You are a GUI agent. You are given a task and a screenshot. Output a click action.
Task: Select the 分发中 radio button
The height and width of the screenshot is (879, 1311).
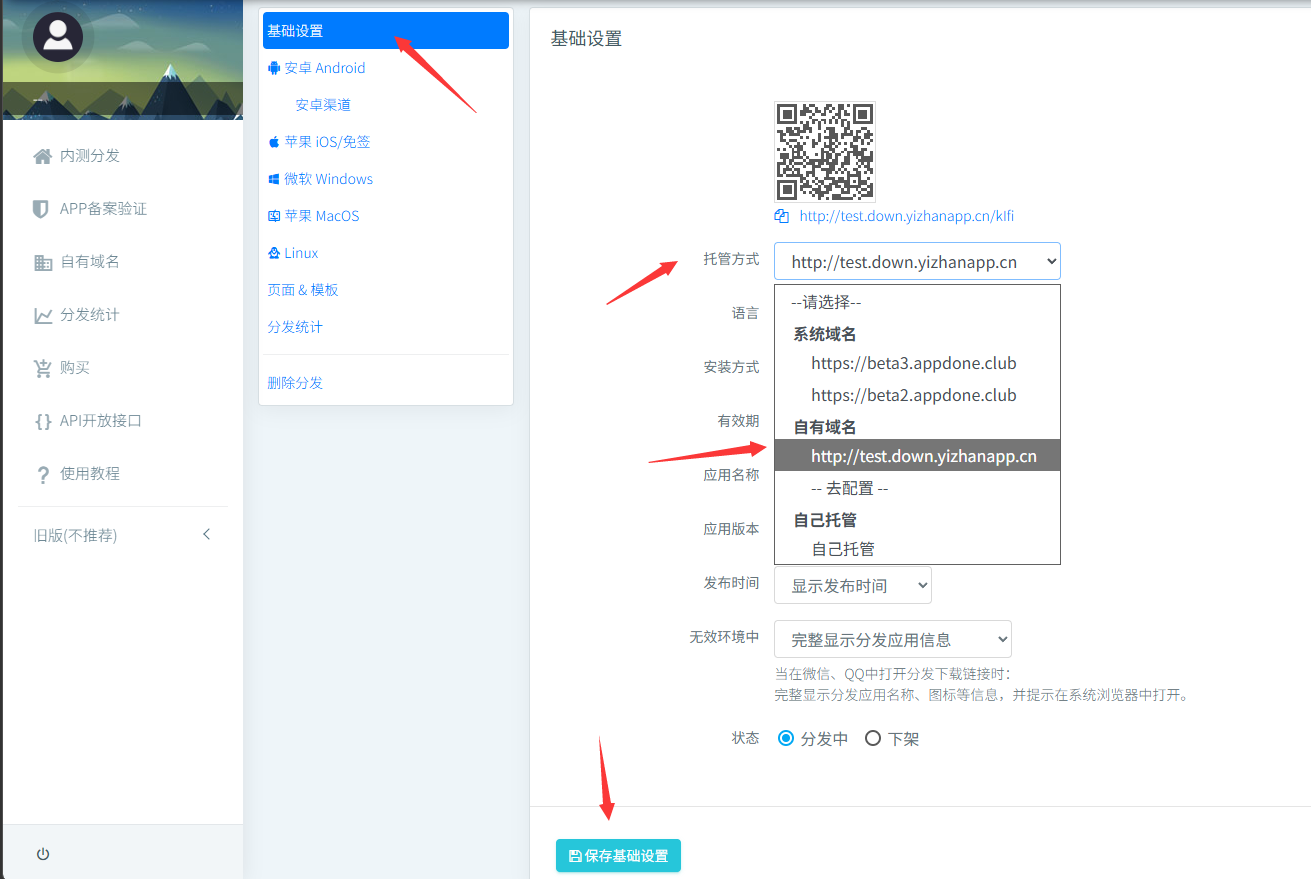(x=786, y=739)
